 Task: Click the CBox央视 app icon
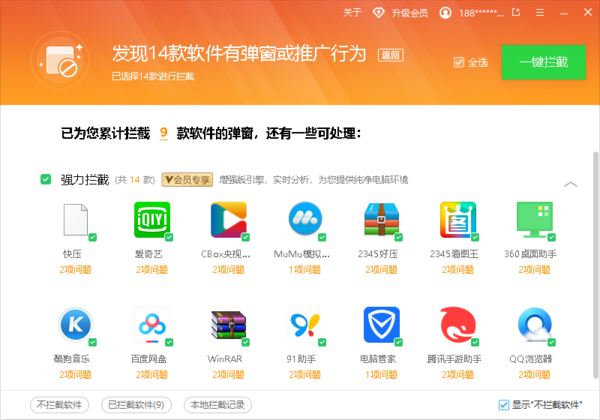228,220
